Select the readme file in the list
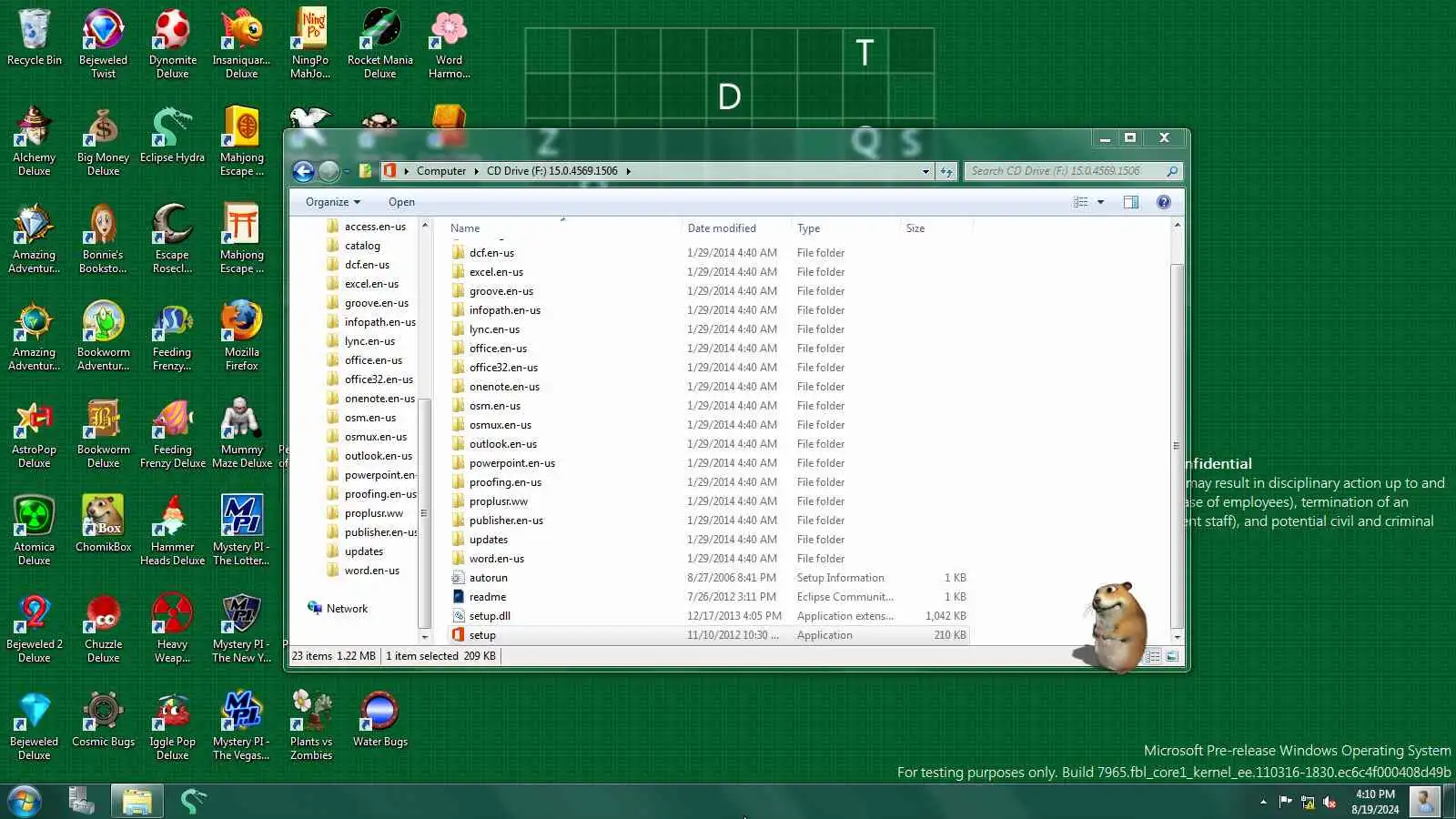1456x819 pixels. point(710,597)
